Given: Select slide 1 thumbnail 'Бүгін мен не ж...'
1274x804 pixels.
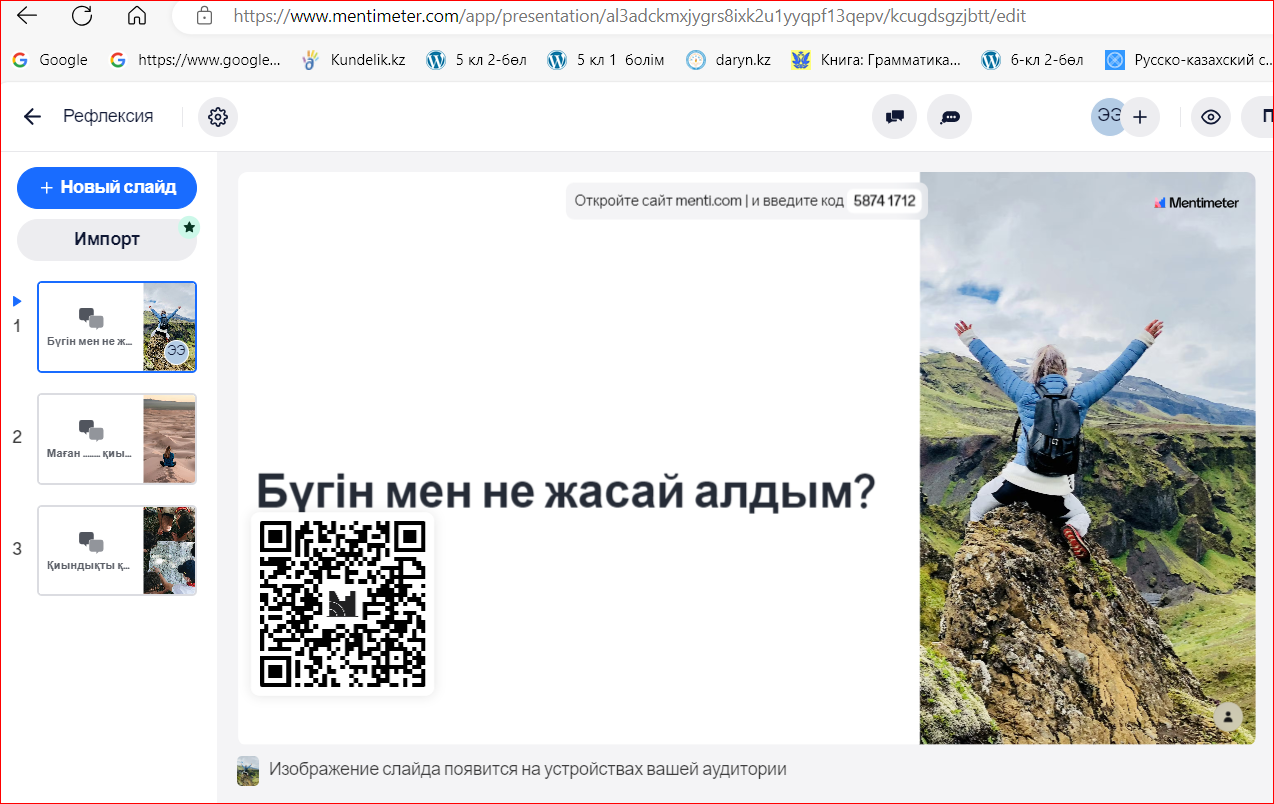Looking at the screenshot, I should 117,327.
